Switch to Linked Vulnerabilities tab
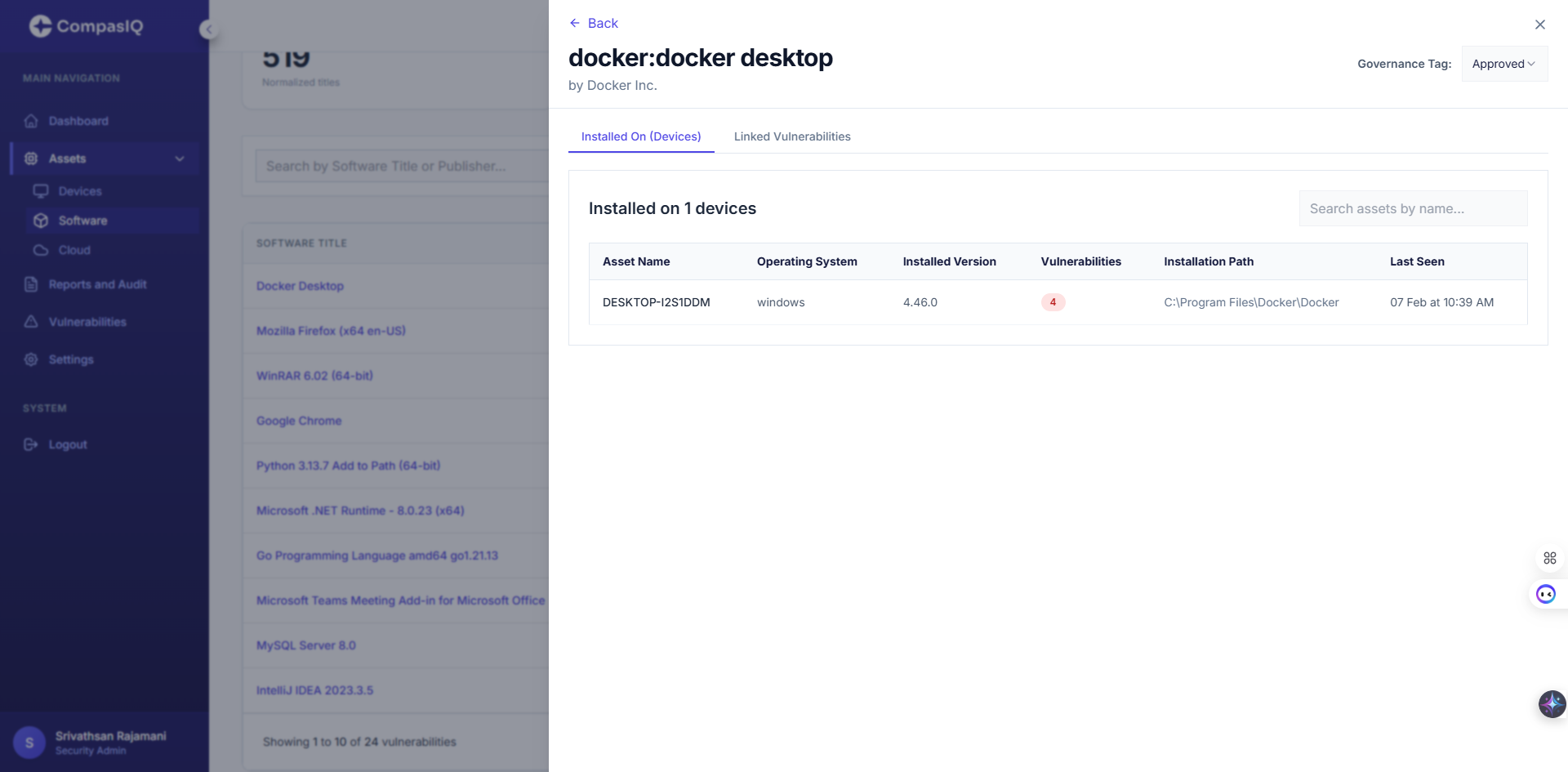Viewport: 1568px width, 772px height. coord(792,136)
